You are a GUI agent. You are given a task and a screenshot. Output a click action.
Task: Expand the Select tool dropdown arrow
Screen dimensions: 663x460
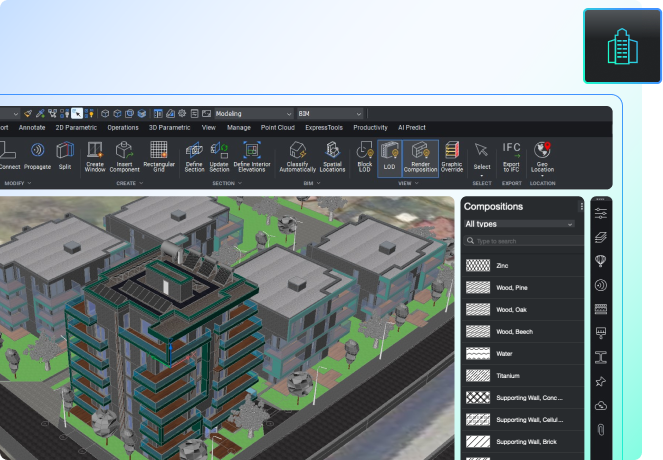(482, 175)
